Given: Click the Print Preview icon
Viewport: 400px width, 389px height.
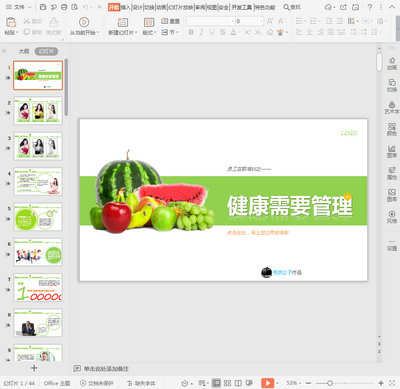Looking at the screenshot, I should click(75, 7).
